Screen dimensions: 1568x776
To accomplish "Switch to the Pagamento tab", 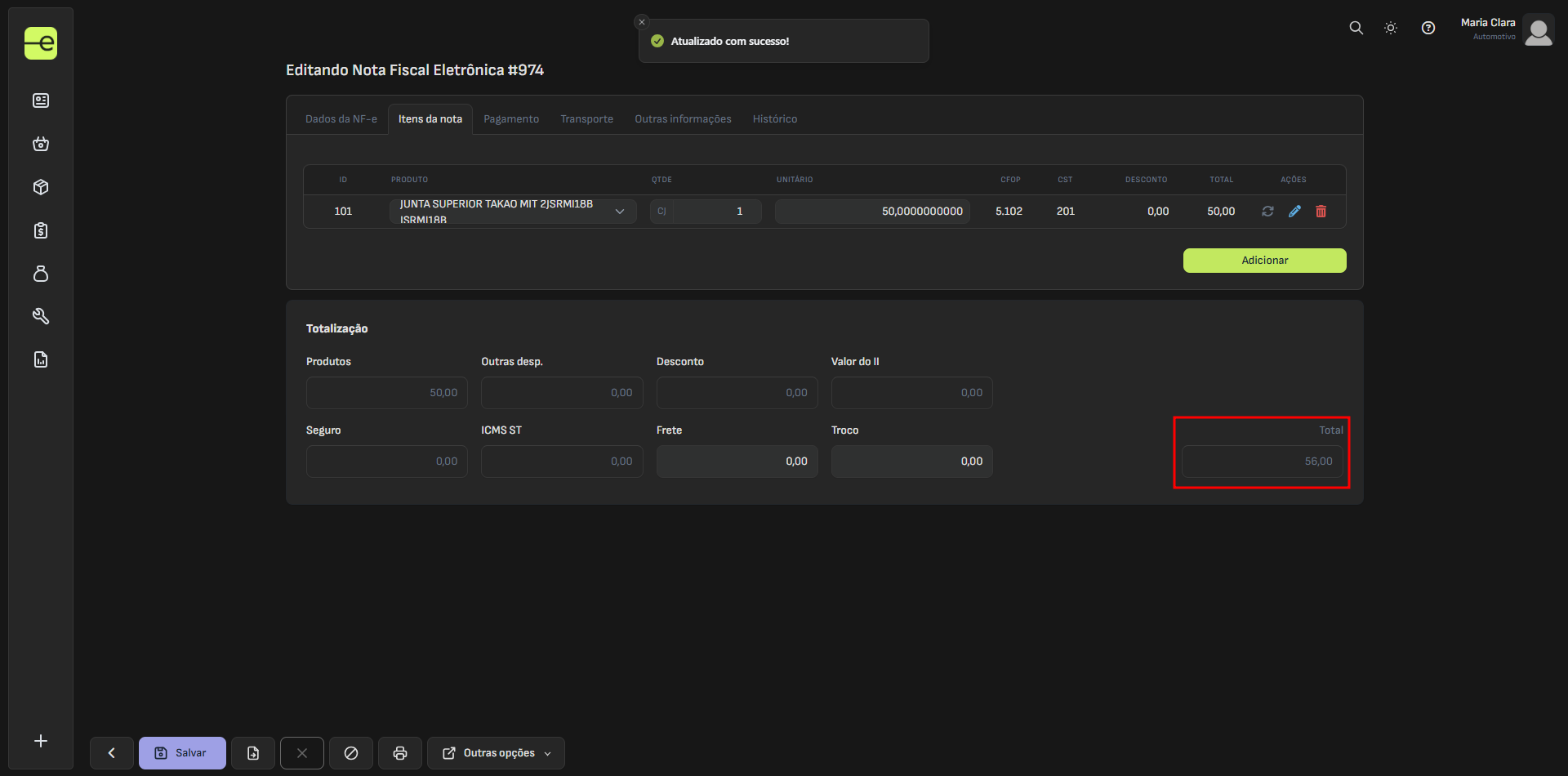I will 511,119.
